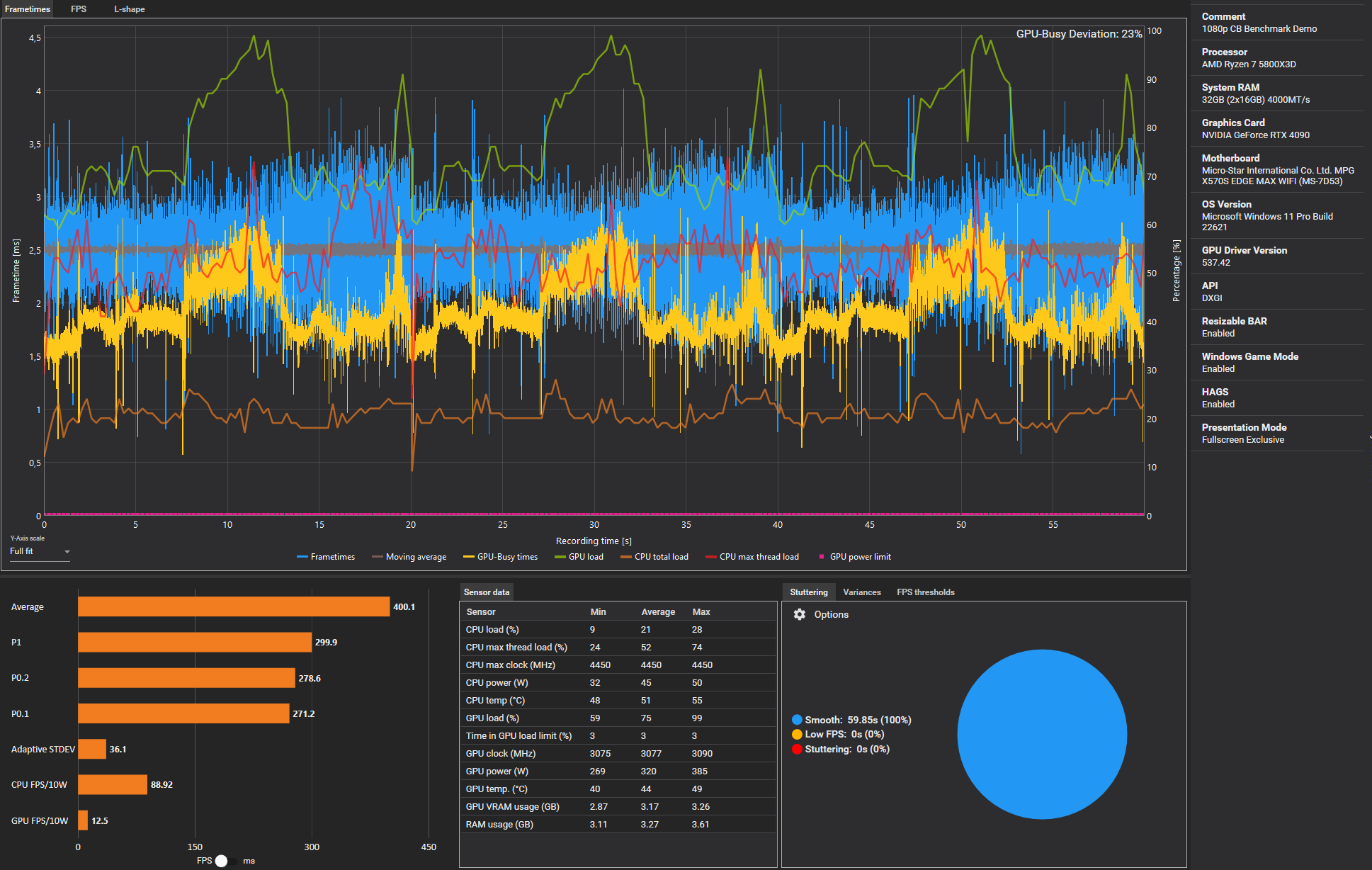Viewport: 1372px width, 870px height.
Task: Select the FPS thresholds tab
Action: pyautogui.click(x=926, y=592)
